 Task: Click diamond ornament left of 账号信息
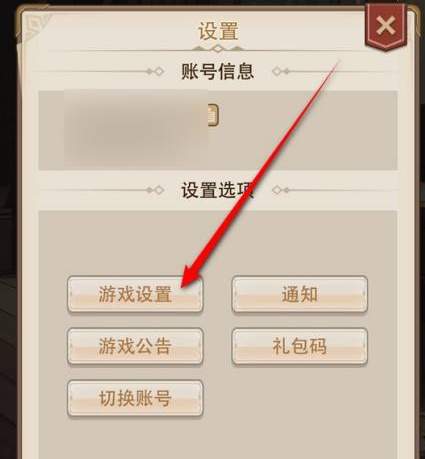click(x=155, y=71)
